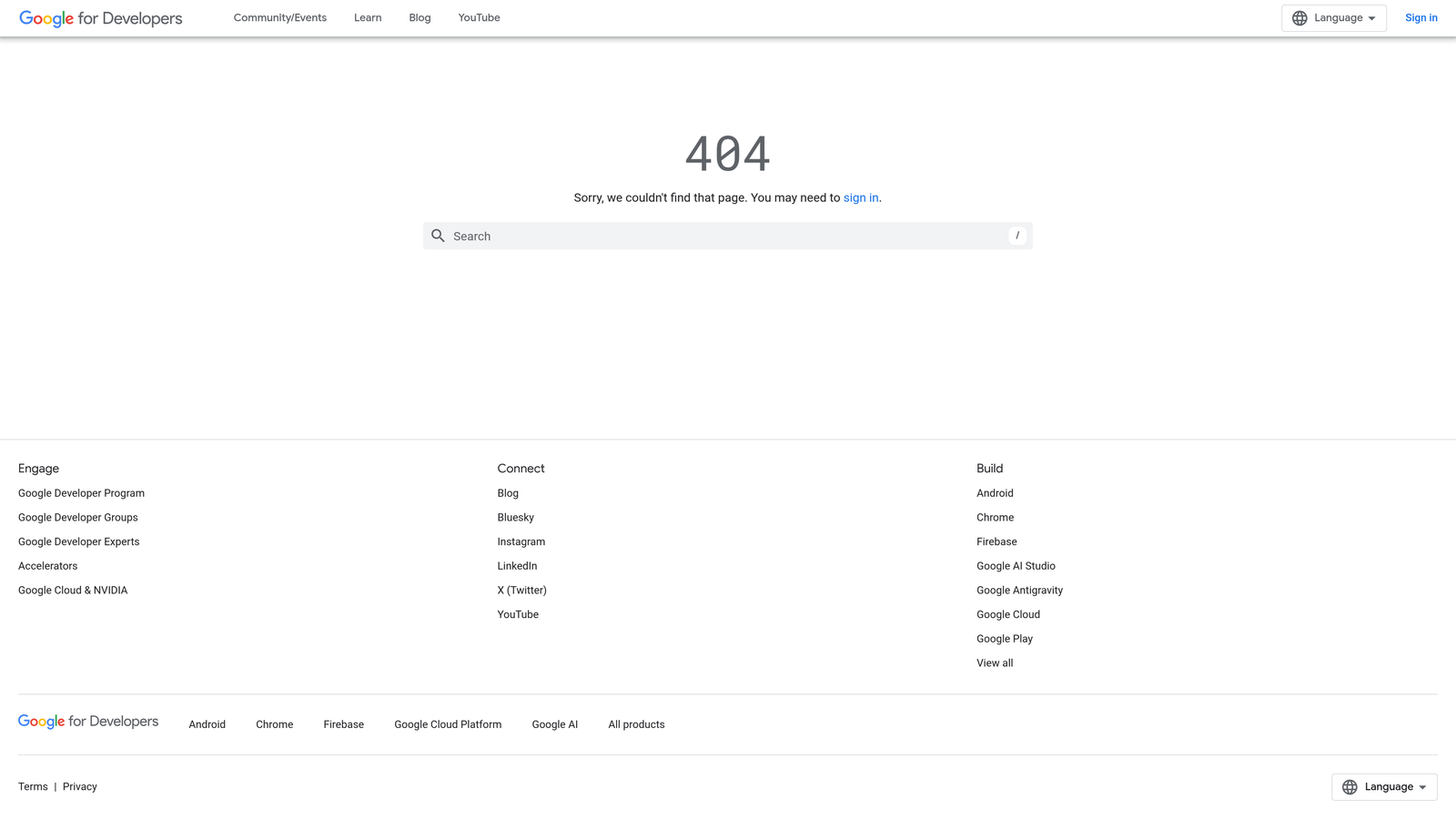Open Google Cloud Platform footer link
Viewport: 1456px width, 819px height.
coord(448,725)
